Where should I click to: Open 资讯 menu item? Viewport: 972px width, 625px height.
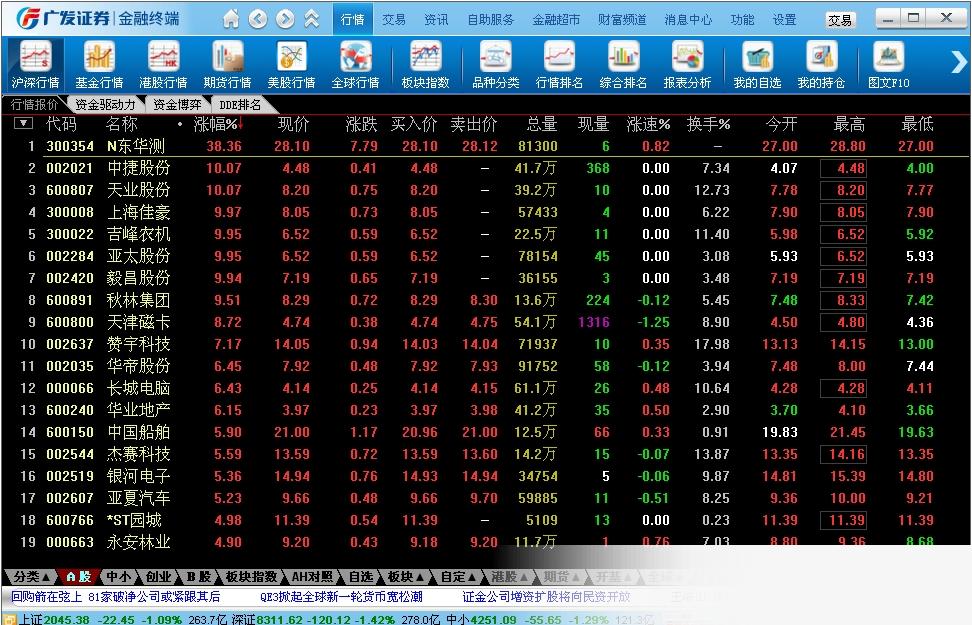(436, 19)
